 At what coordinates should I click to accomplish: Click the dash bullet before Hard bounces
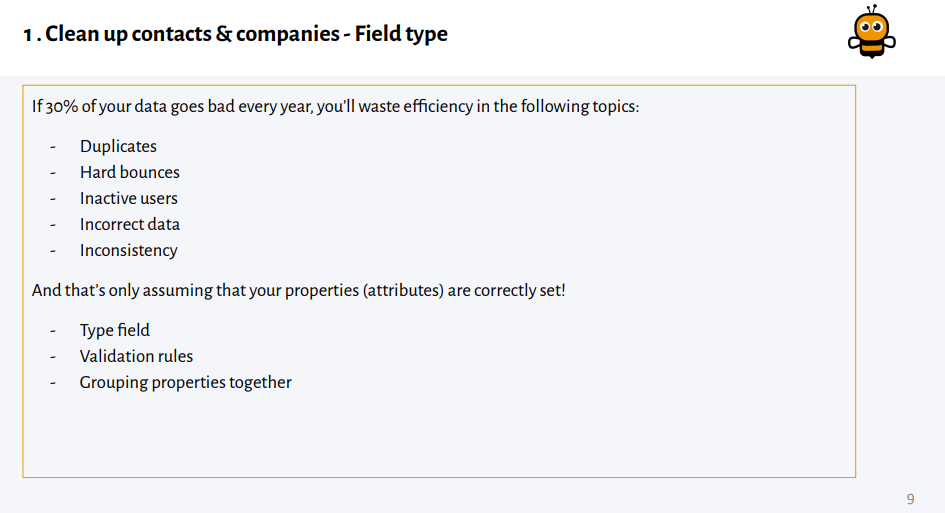(52, 173)
